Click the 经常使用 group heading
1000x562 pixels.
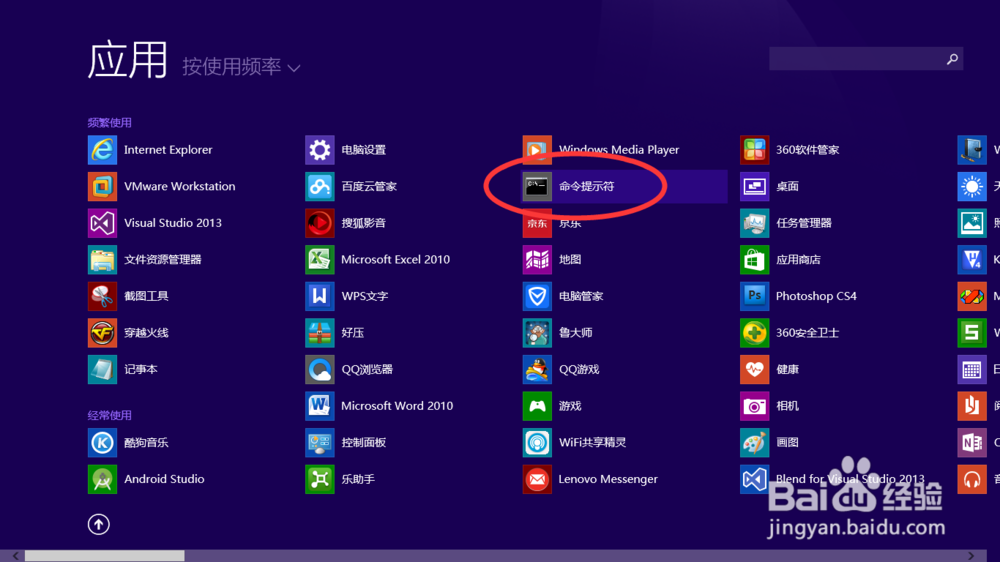110,415
